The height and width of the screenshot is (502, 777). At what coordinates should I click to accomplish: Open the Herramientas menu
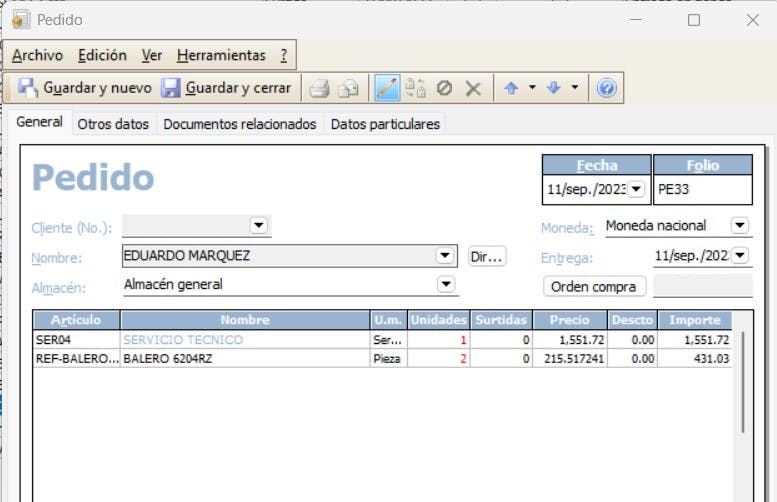(221, 55)
